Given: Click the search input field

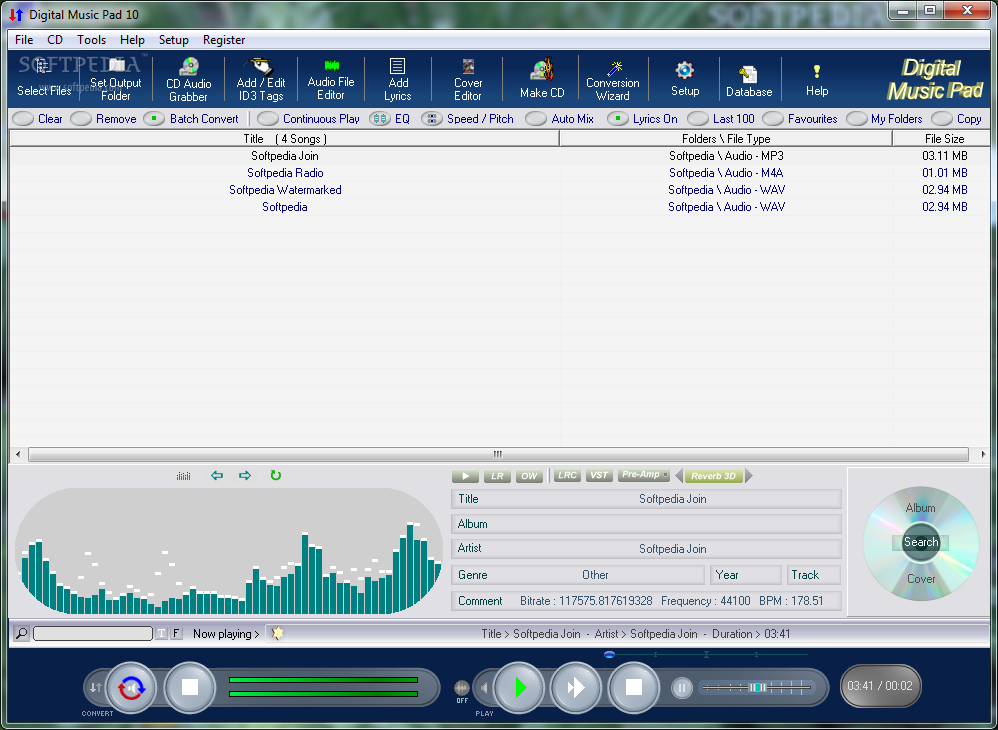Looking at the screenshot, I should (x=93, y=633).
